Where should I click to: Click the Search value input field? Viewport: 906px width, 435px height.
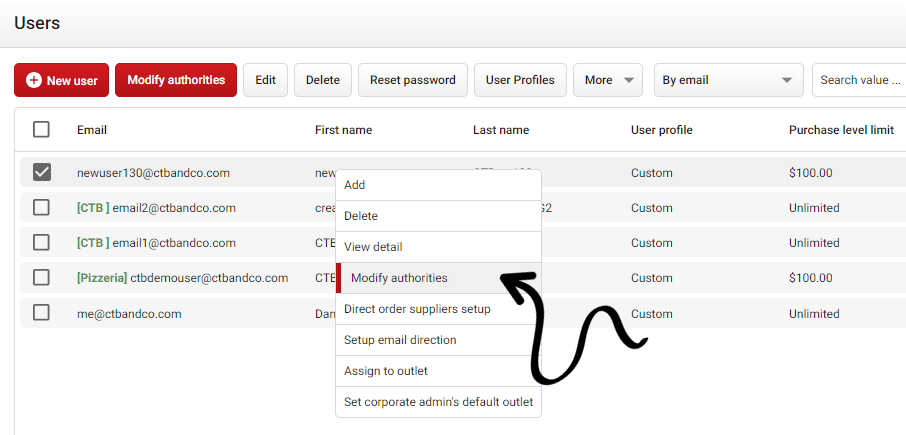(x=858, y=80)
